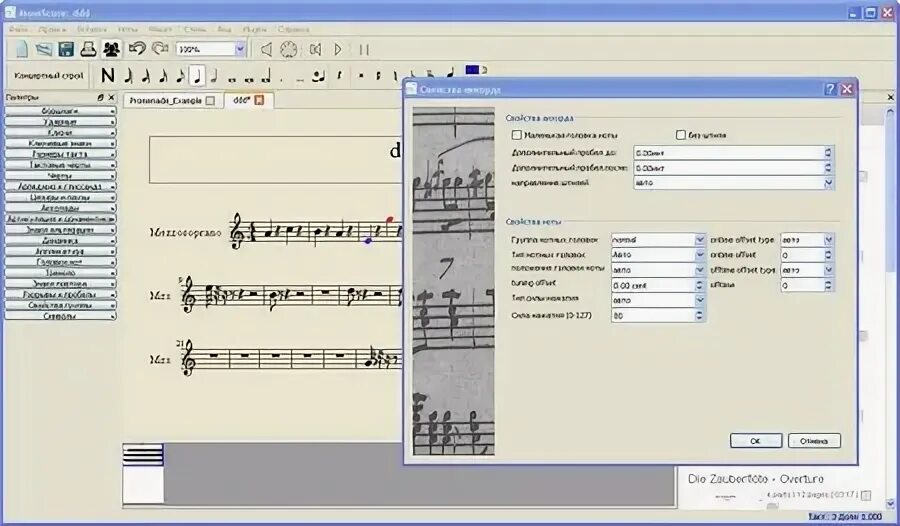Click the rest icon in note toolbar
The width and height of the screenshot is (900, 526).
point(340,76)
